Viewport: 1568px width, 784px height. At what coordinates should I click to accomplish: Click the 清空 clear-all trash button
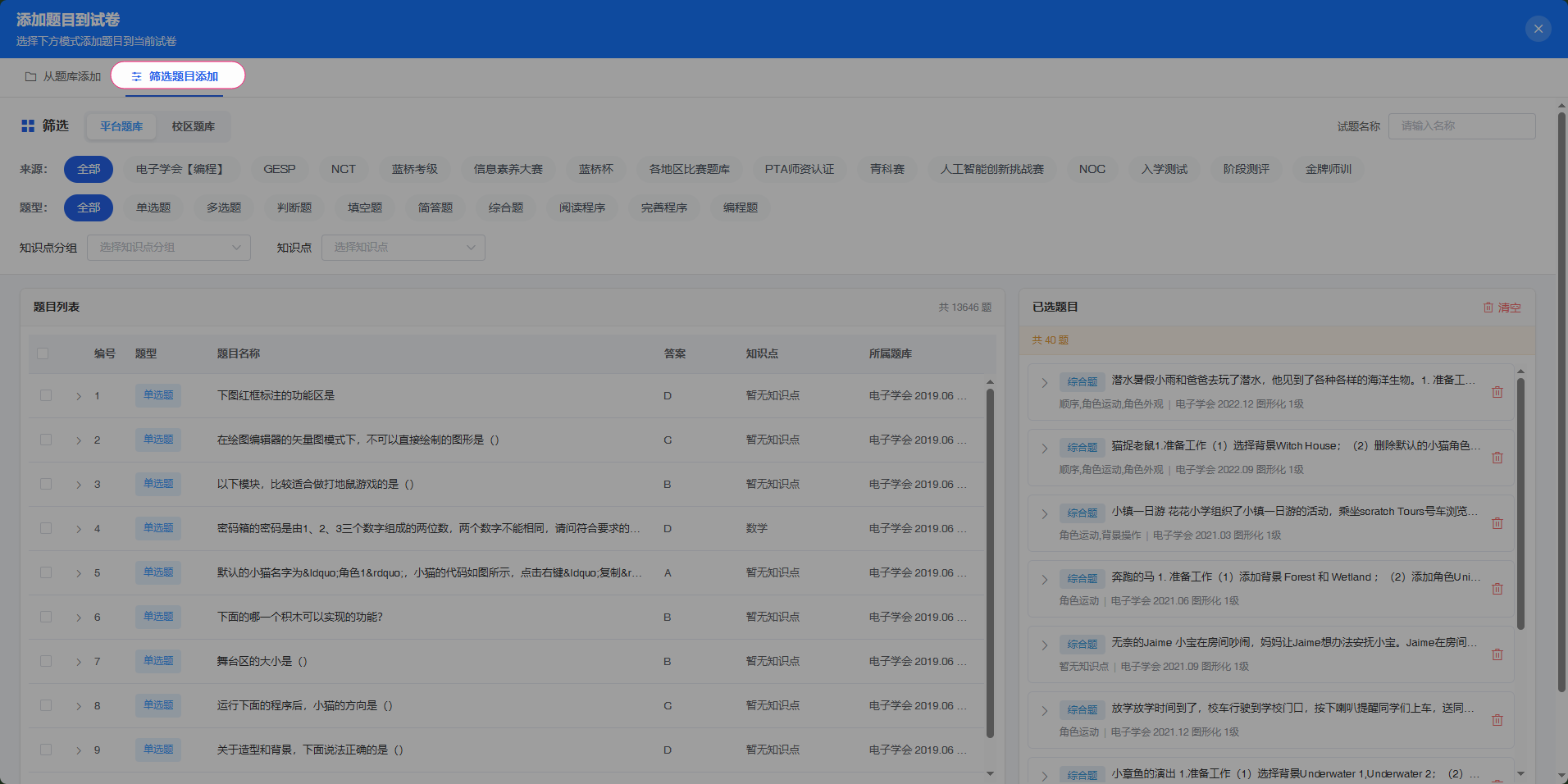click(1501, 308)
